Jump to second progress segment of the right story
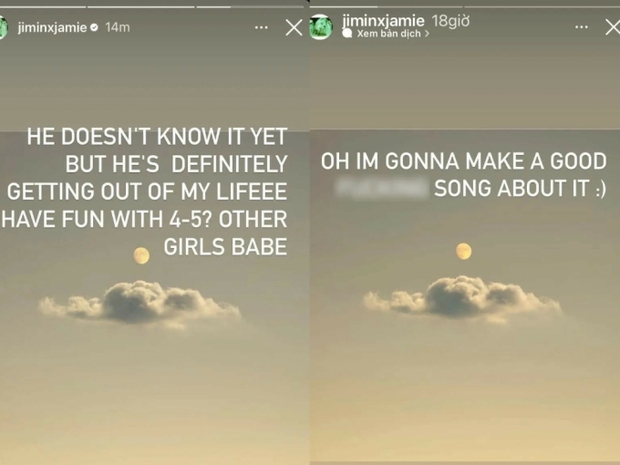Image resolution: width=620 pixels, height=465 pixels. [542, 7]
